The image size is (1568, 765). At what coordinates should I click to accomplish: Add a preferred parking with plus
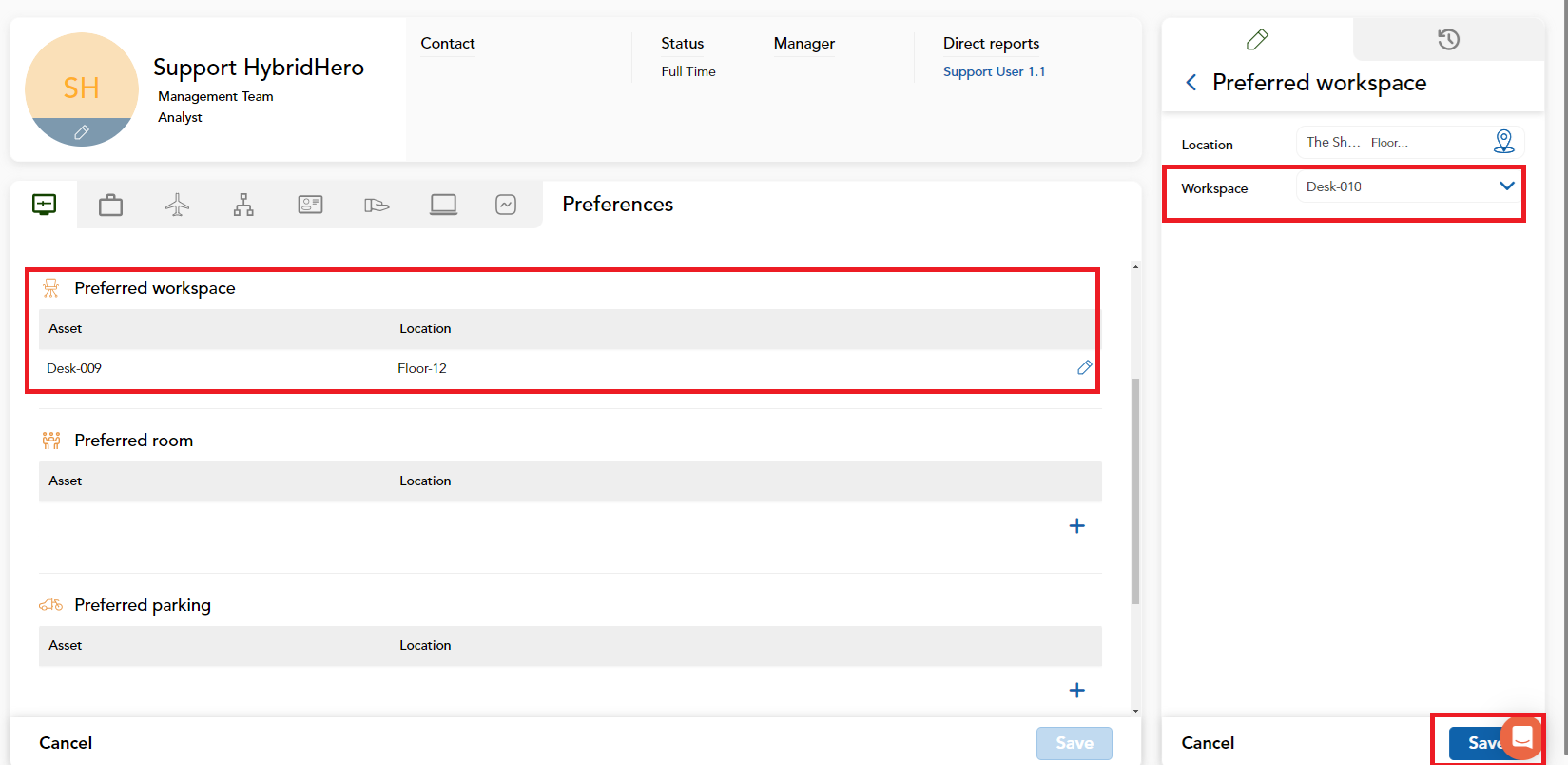(1076, 691)
